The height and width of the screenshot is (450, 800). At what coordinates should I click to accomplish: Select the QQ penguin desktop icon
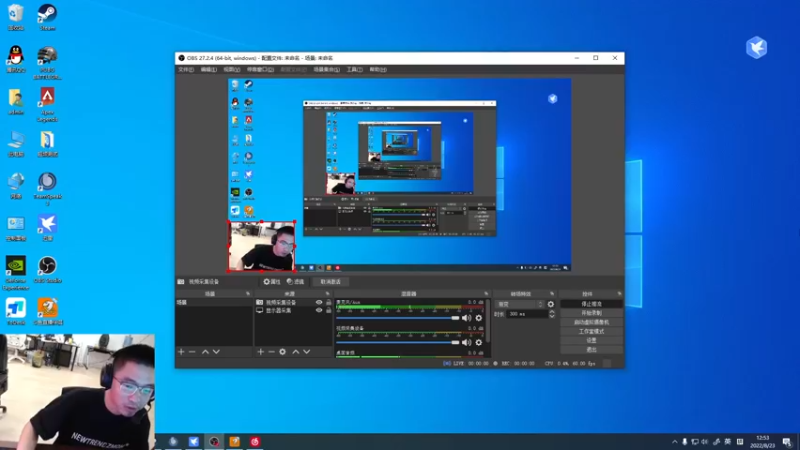point(16,59)
